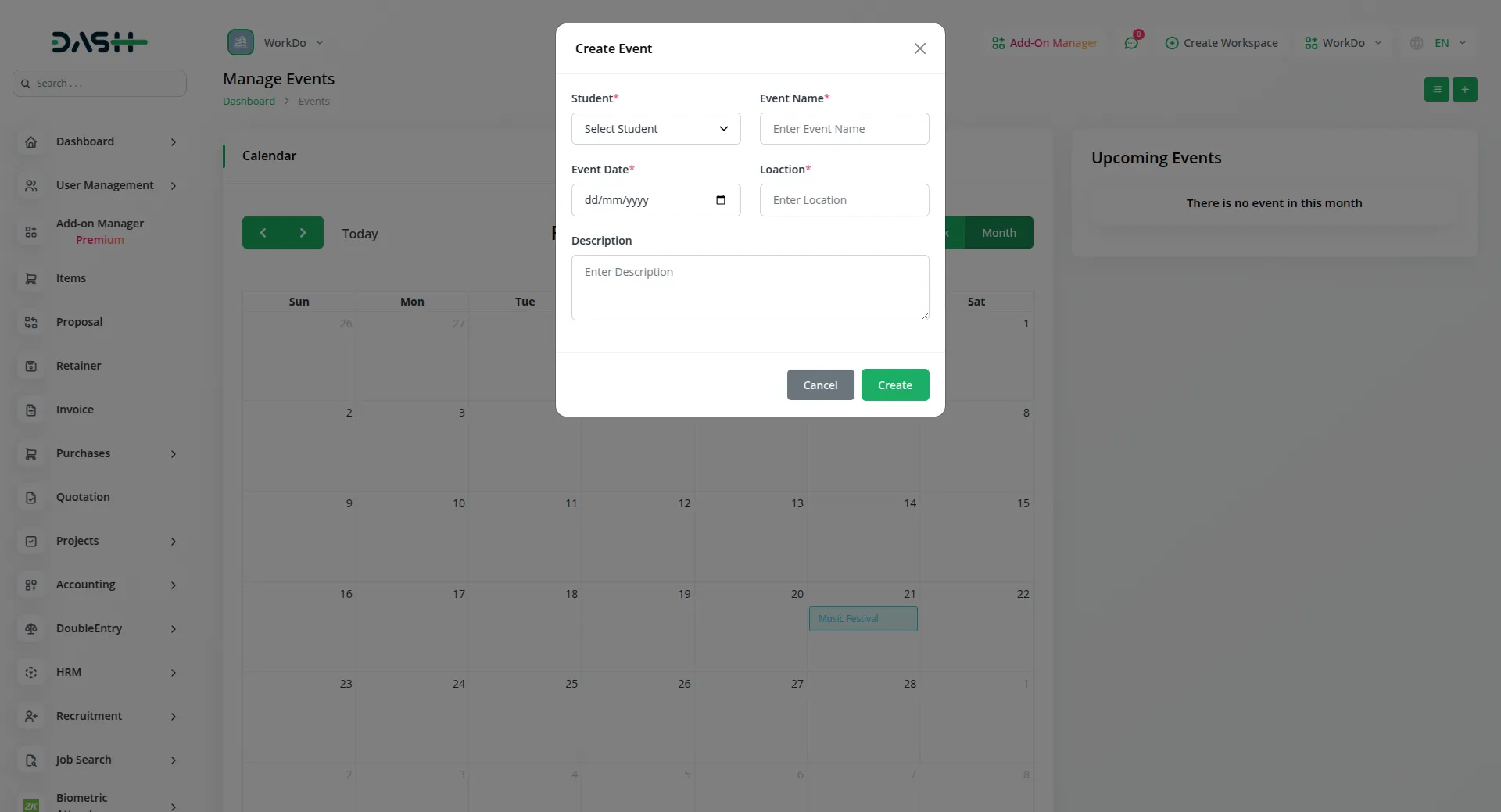Open the chat messages icon
Screen dimensions: 1501x812
pos(1131,43)
